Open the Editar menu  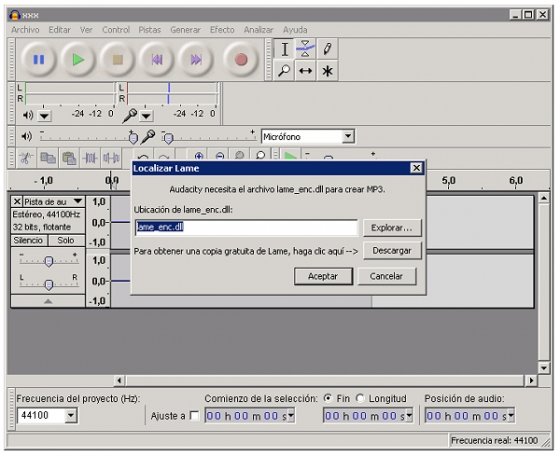[x=60, y=30]
